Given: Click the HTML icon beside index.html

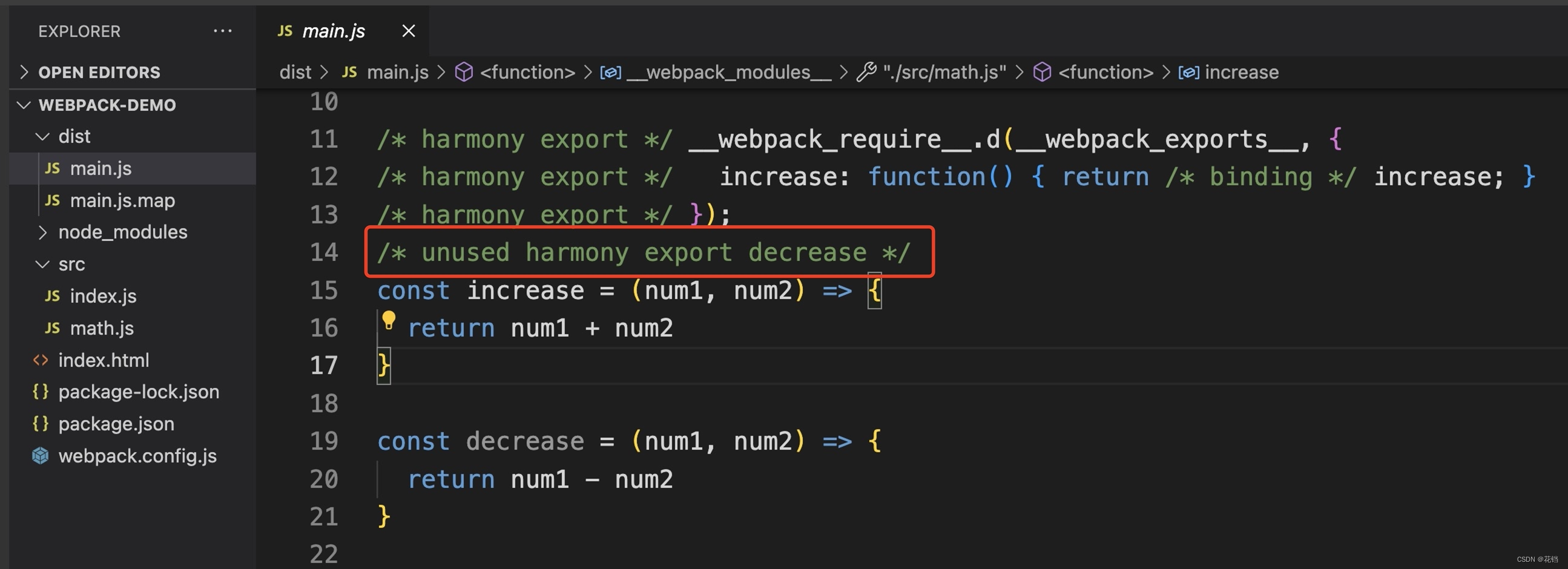Looking at the screenshot, I should (41, 360).
